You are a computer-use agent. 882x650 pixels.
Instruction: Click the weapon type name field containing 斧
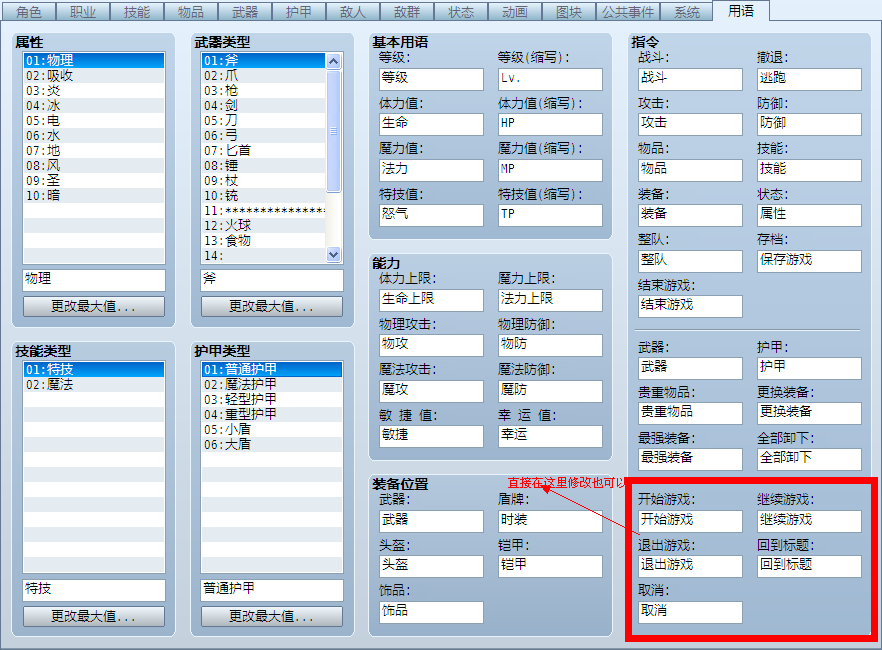click(x=272, y=280)
